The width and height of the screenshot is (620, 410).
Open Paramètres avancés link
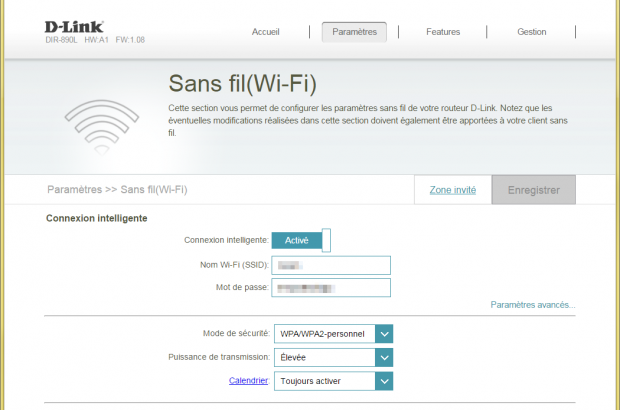point(533,305)
